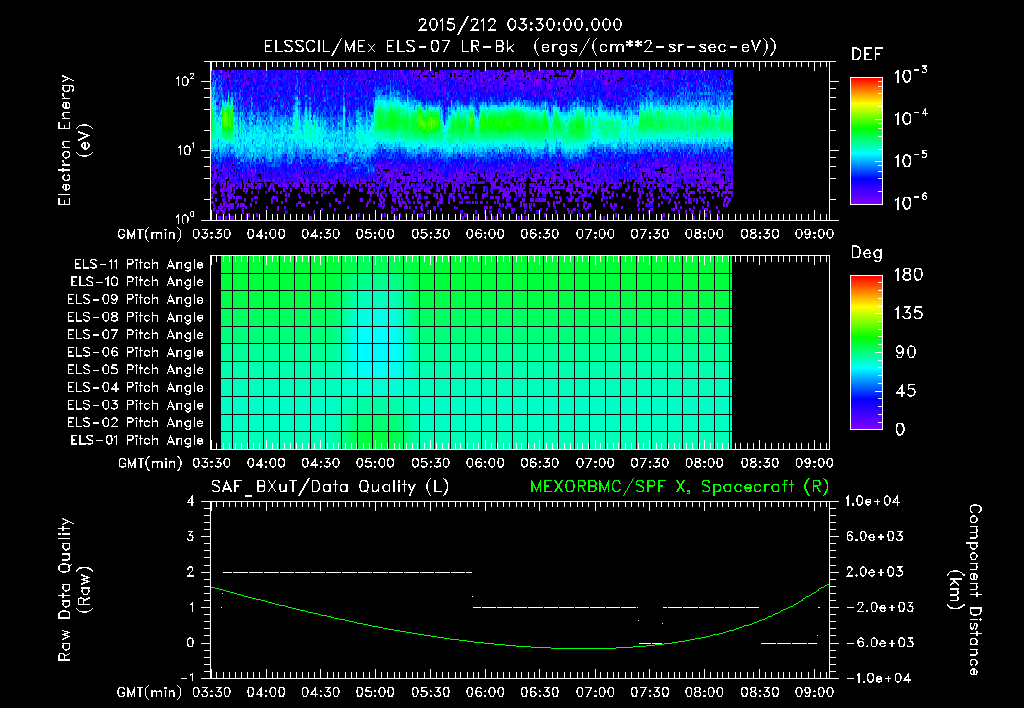Viewport: 1024px width, 708px height.
Task: Click the Deg pitch angle color bar
Action: pyautogui.click(x=866, y=352)
